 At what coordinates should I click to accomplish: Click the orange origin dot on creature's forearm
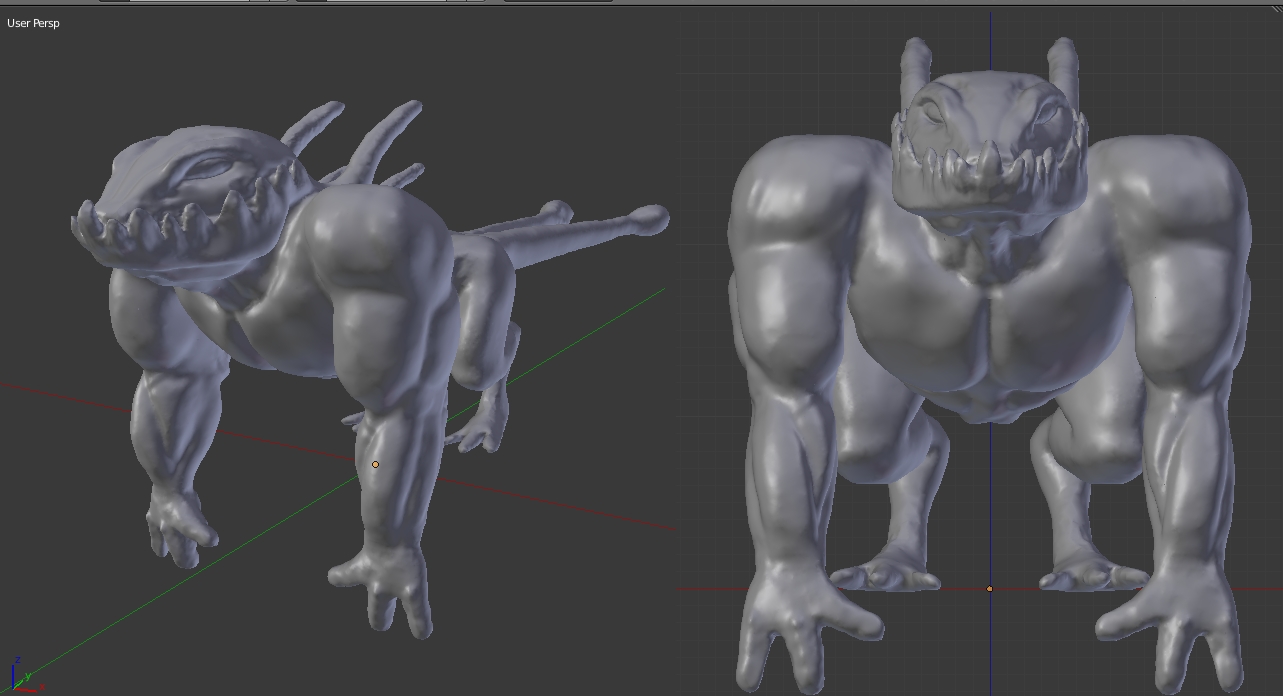pyautogui.click(x=375, y=464)
